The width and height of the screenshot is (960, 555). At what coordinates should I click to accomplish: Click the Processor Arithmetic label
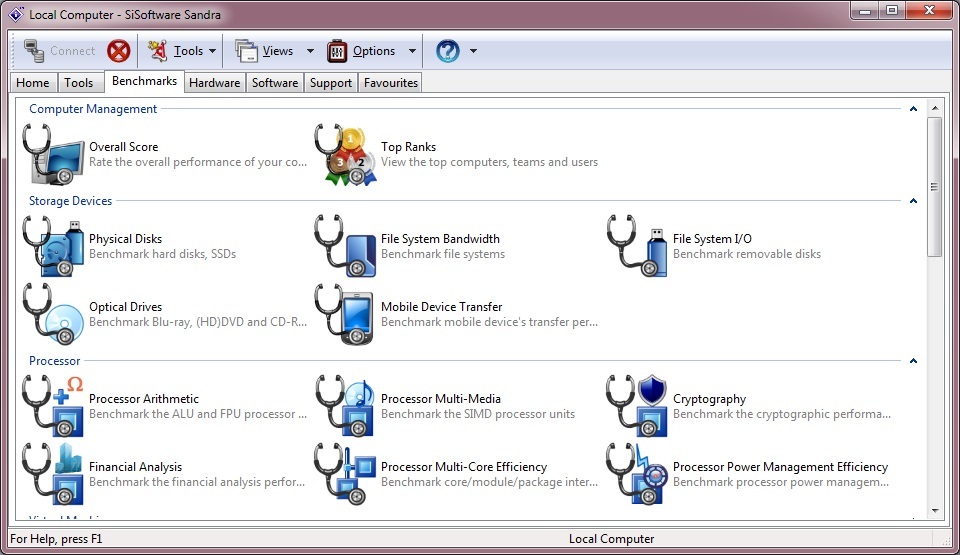tap(144, 399)
